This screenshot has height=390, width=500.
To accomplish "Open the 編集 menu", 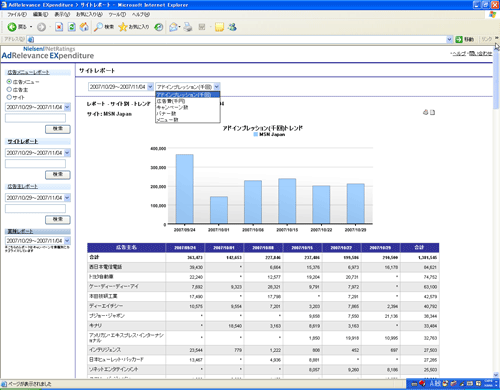I will (40, 15).
